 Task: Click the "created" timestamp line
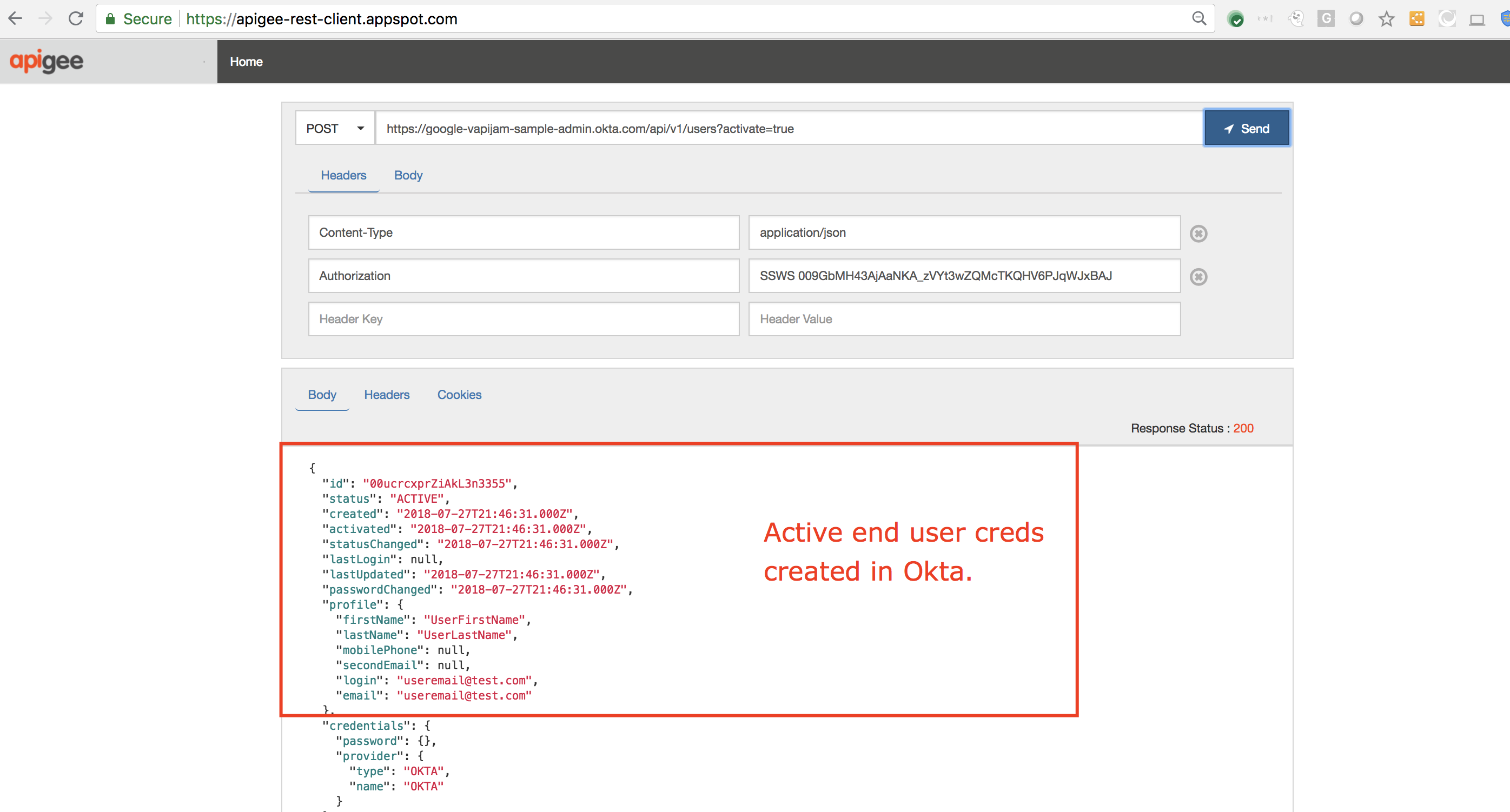point(451,514)
